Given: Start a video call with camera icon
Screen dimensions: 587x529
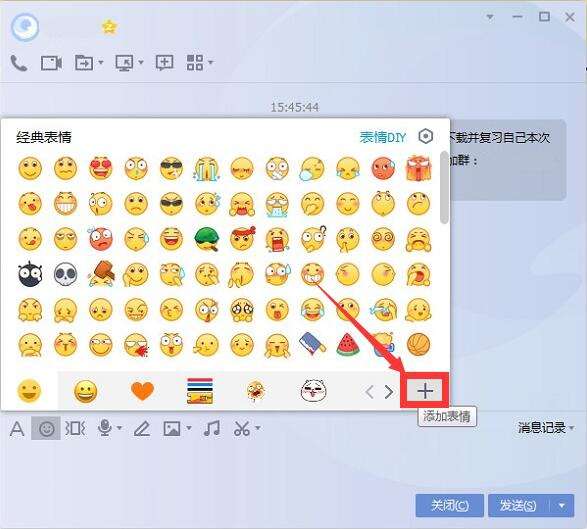Looking at the screenshot, I should [52, 63].
